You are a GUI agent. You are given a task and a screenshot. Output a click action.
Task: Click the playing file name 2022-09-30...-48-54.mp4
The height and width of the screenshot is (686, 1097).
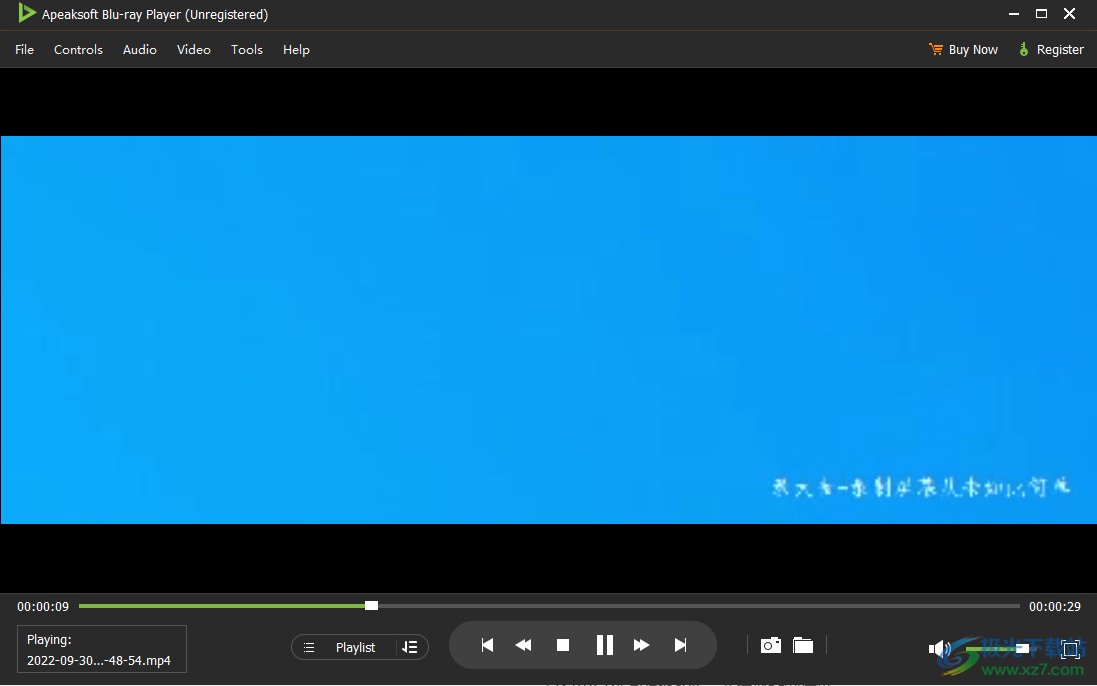pyautogui.click(x=101, y=660)
